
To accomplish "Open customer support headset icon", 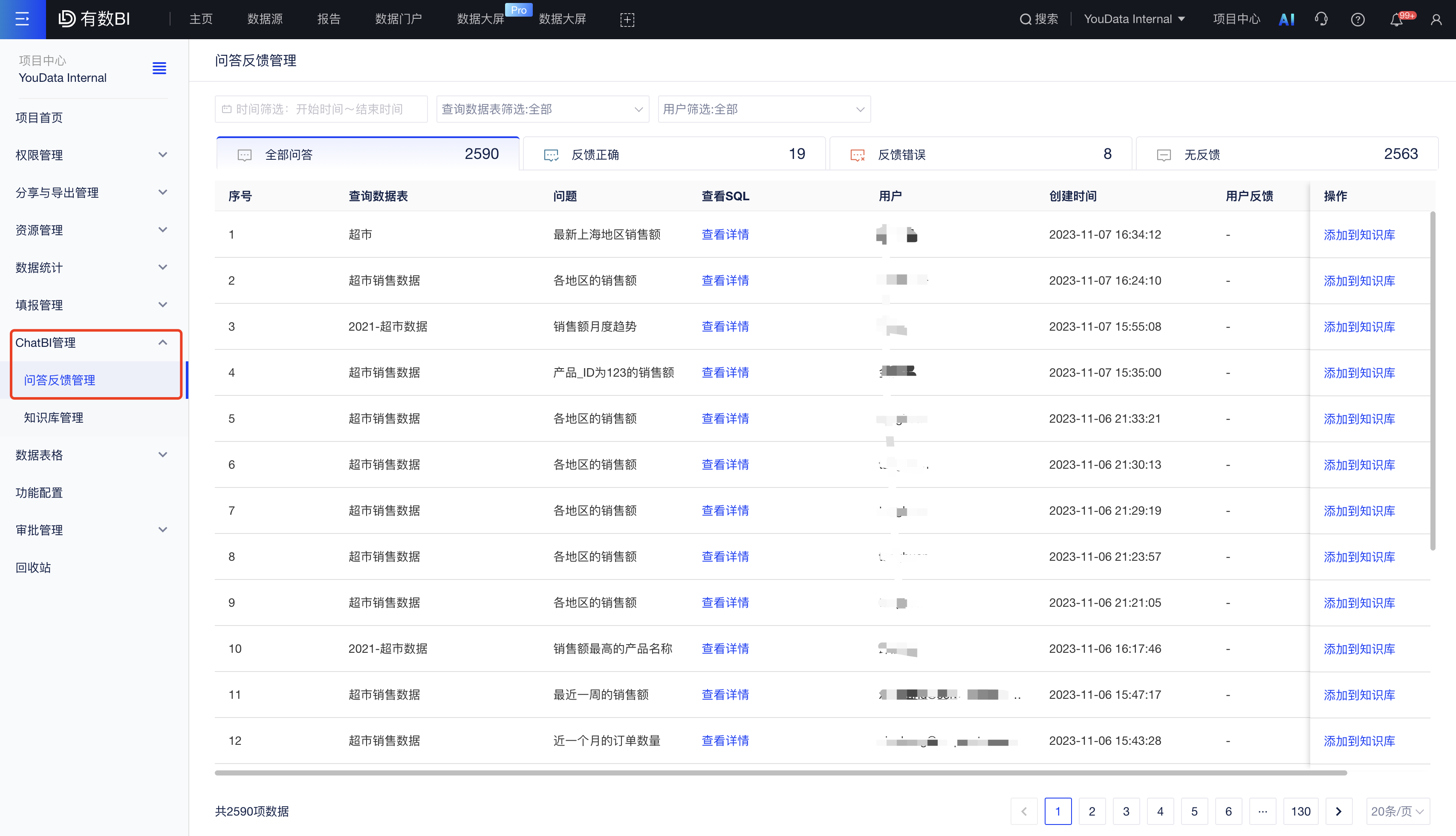I will [1321, 20].
